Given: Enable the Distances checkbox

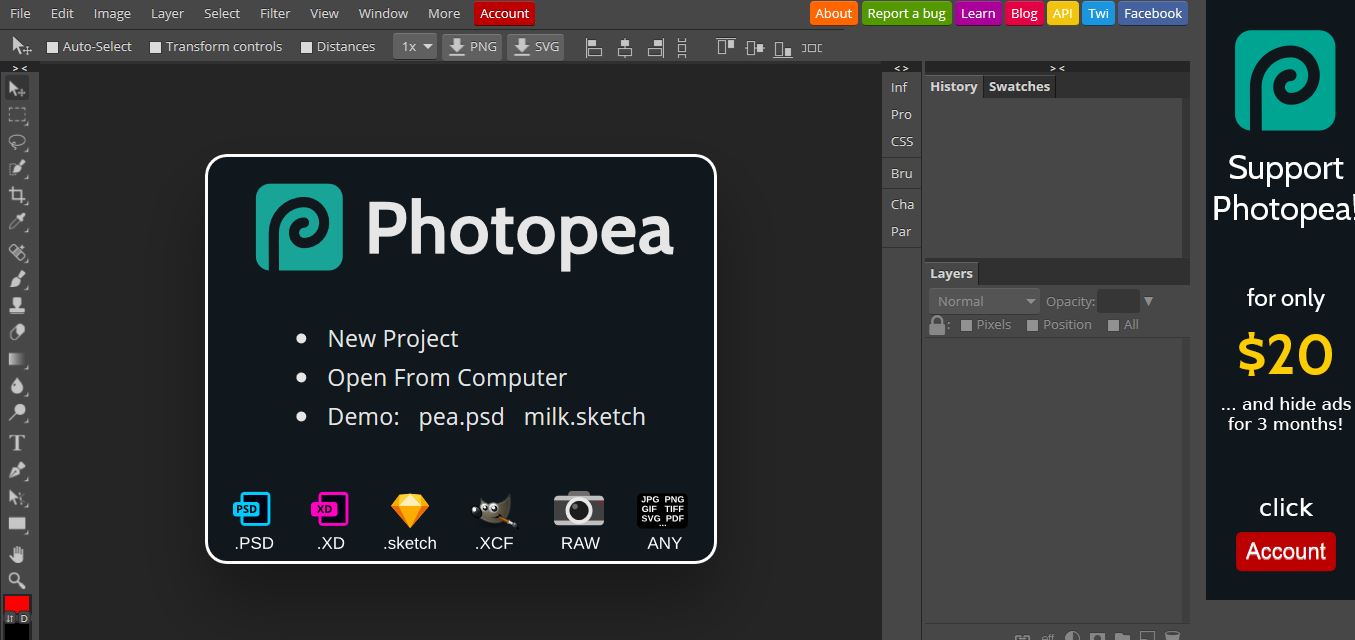Looking at the screenshot, I should point(307,47).
